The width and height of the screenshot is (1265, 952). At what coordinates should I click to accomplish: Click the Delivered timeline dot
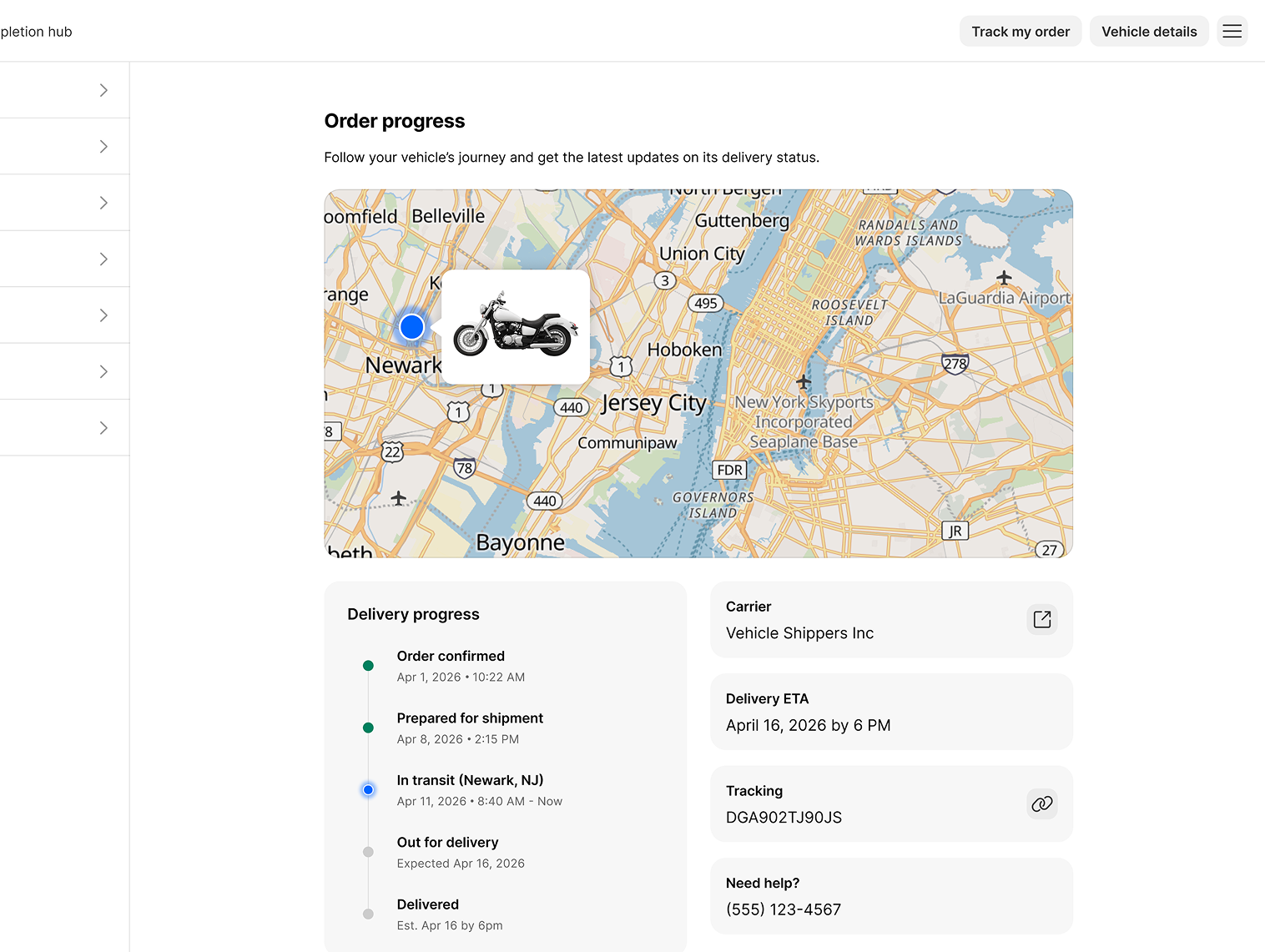click(x=368, y=914)
